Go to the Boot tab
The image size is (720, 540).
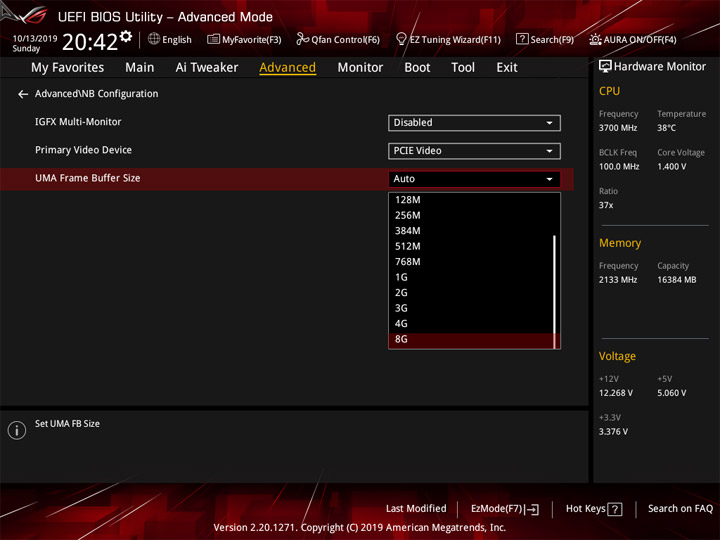tap(417, 68)
